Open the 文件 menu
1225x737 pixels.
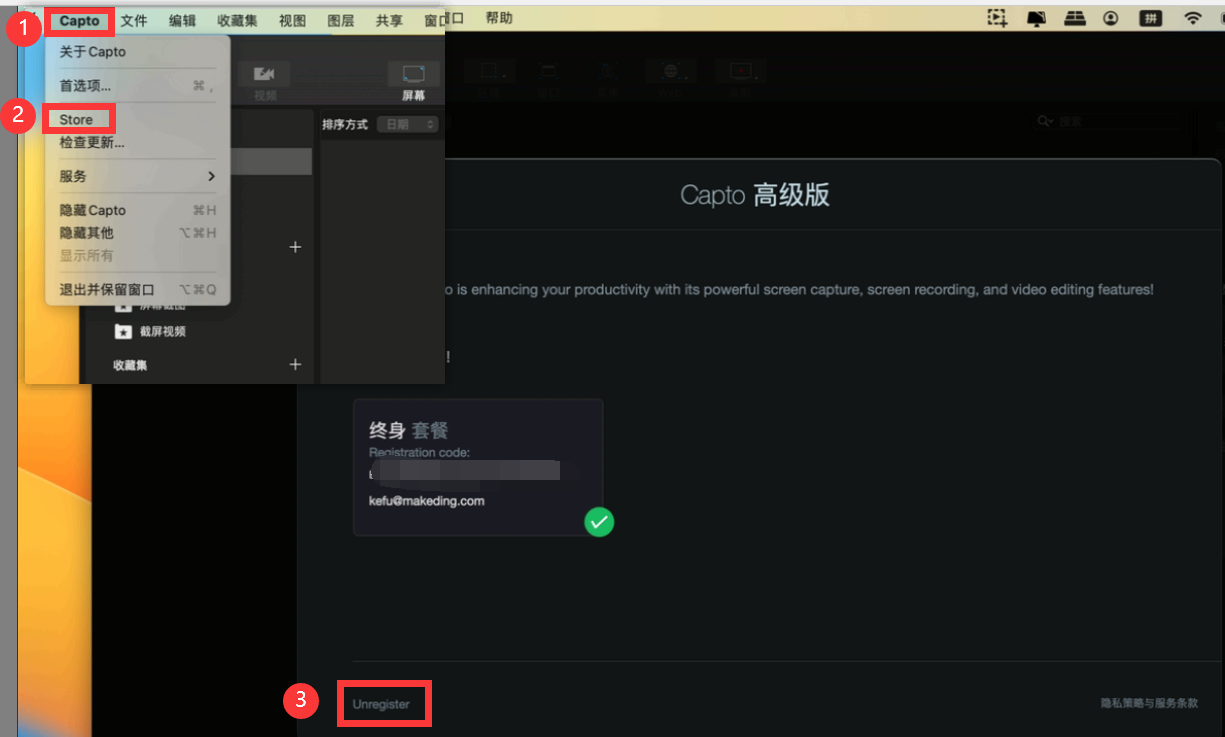(x=134, y=20)
